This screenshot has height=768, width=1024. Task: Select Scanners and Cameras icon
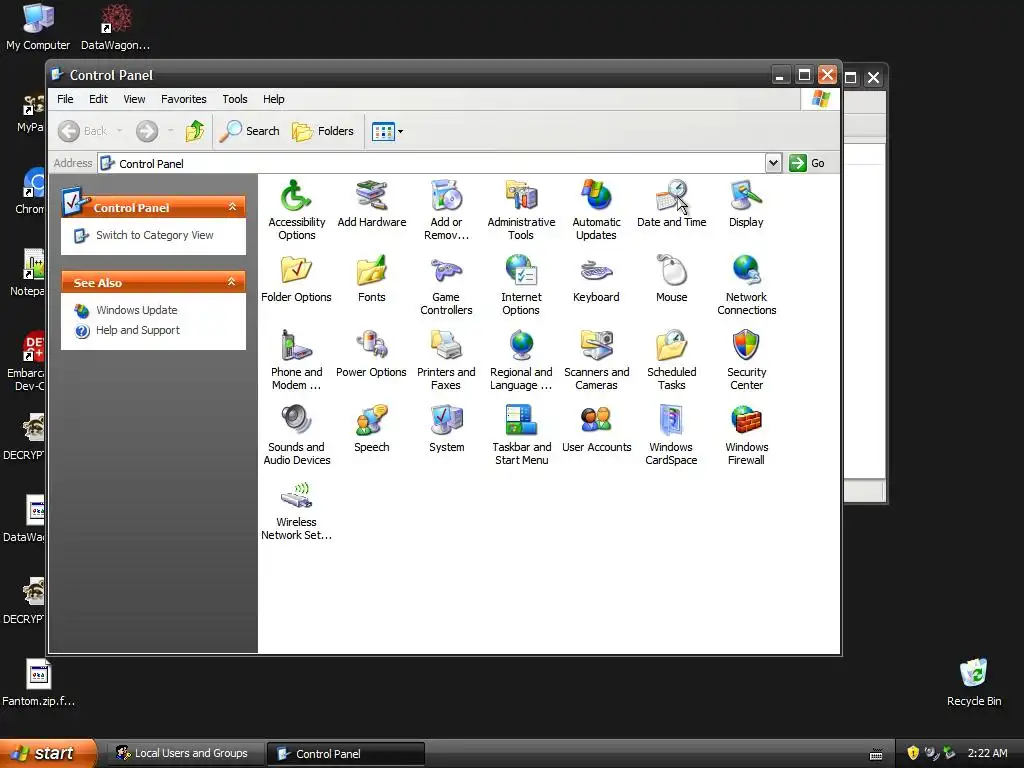[596, 360]
